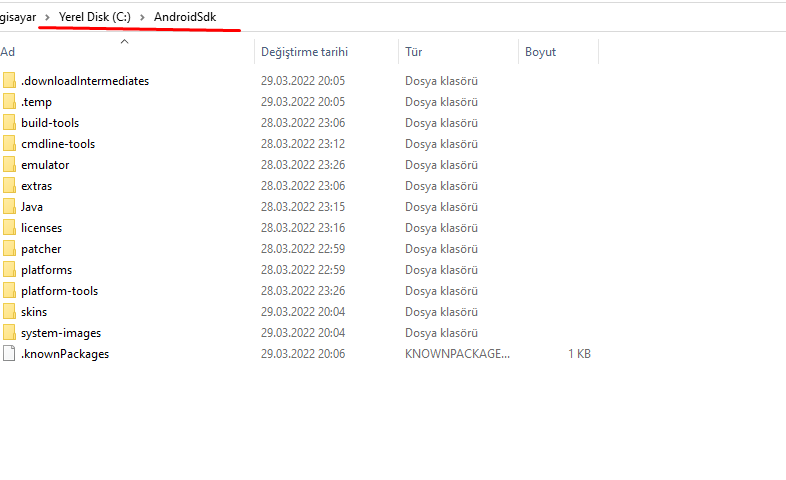Click AndroidSdk in the address breadcrumb
786x480 pixels.
coord(185,17)
